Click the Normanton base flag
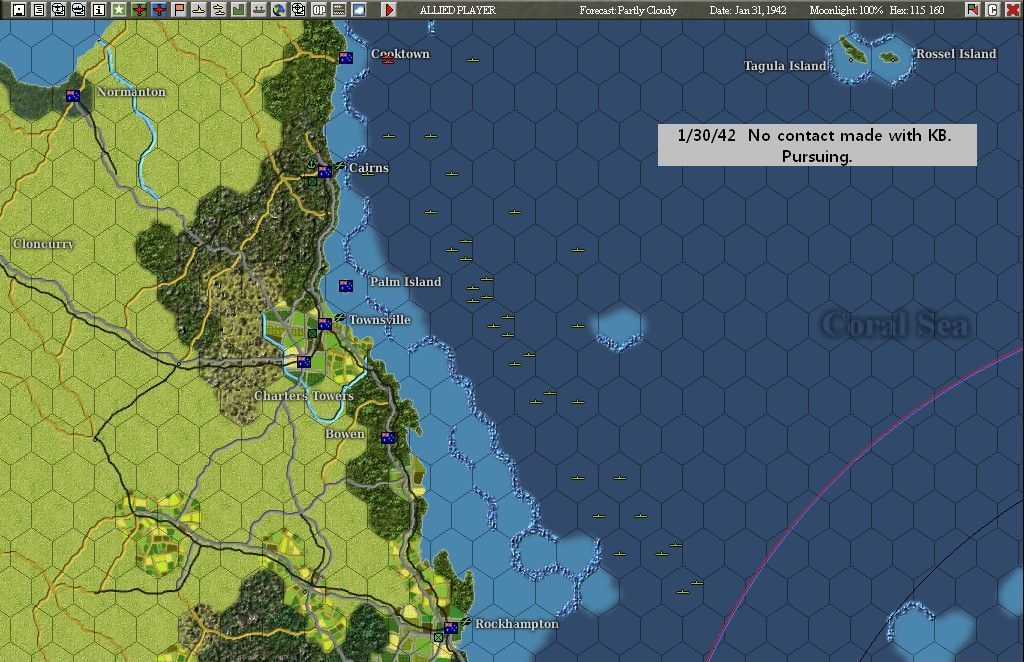This screenshot has width=1024, height=662. pyautogui.click(x=73, y=96)
